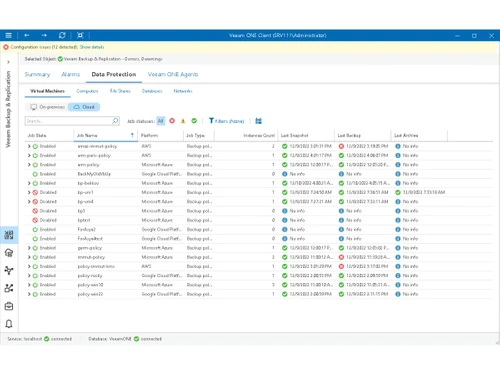
Task: Go back with the left arrow
Action: pos(27,35)
